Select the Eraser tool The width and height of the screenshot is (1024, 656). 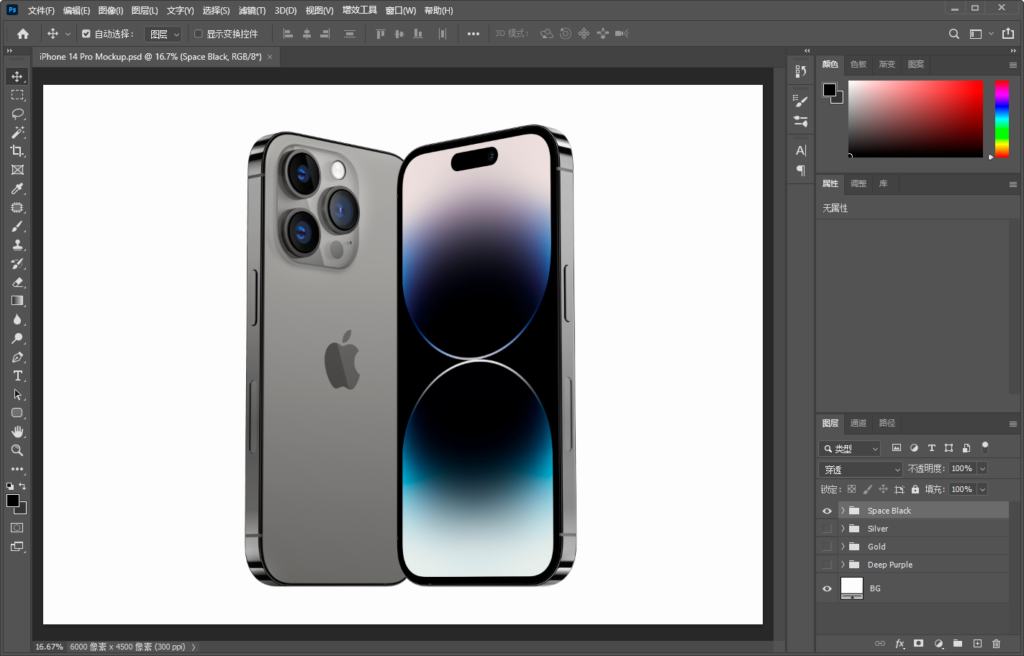click(x=17, y=282)
